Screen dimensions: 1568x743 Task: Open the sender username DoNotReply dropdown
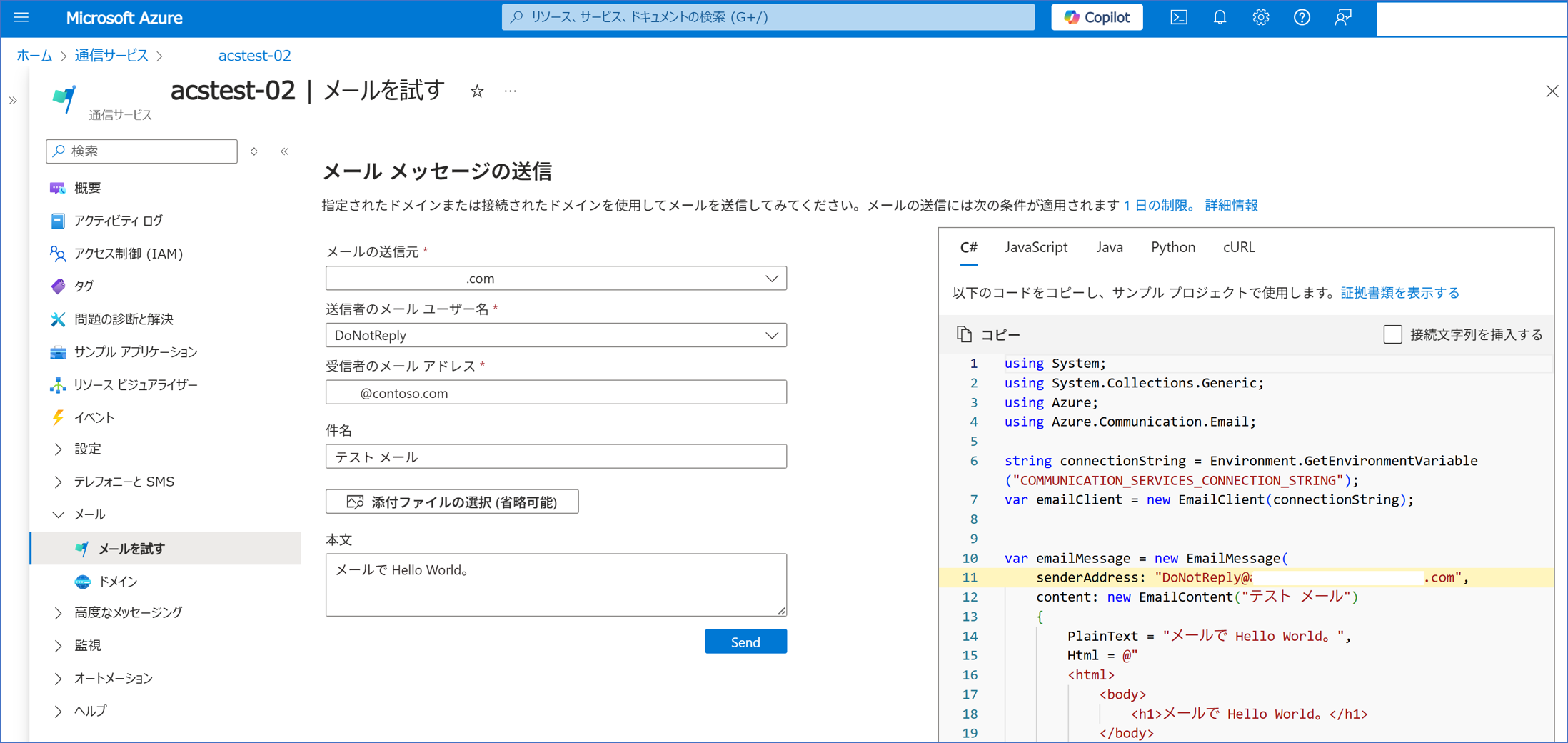[x=556, y=336]
